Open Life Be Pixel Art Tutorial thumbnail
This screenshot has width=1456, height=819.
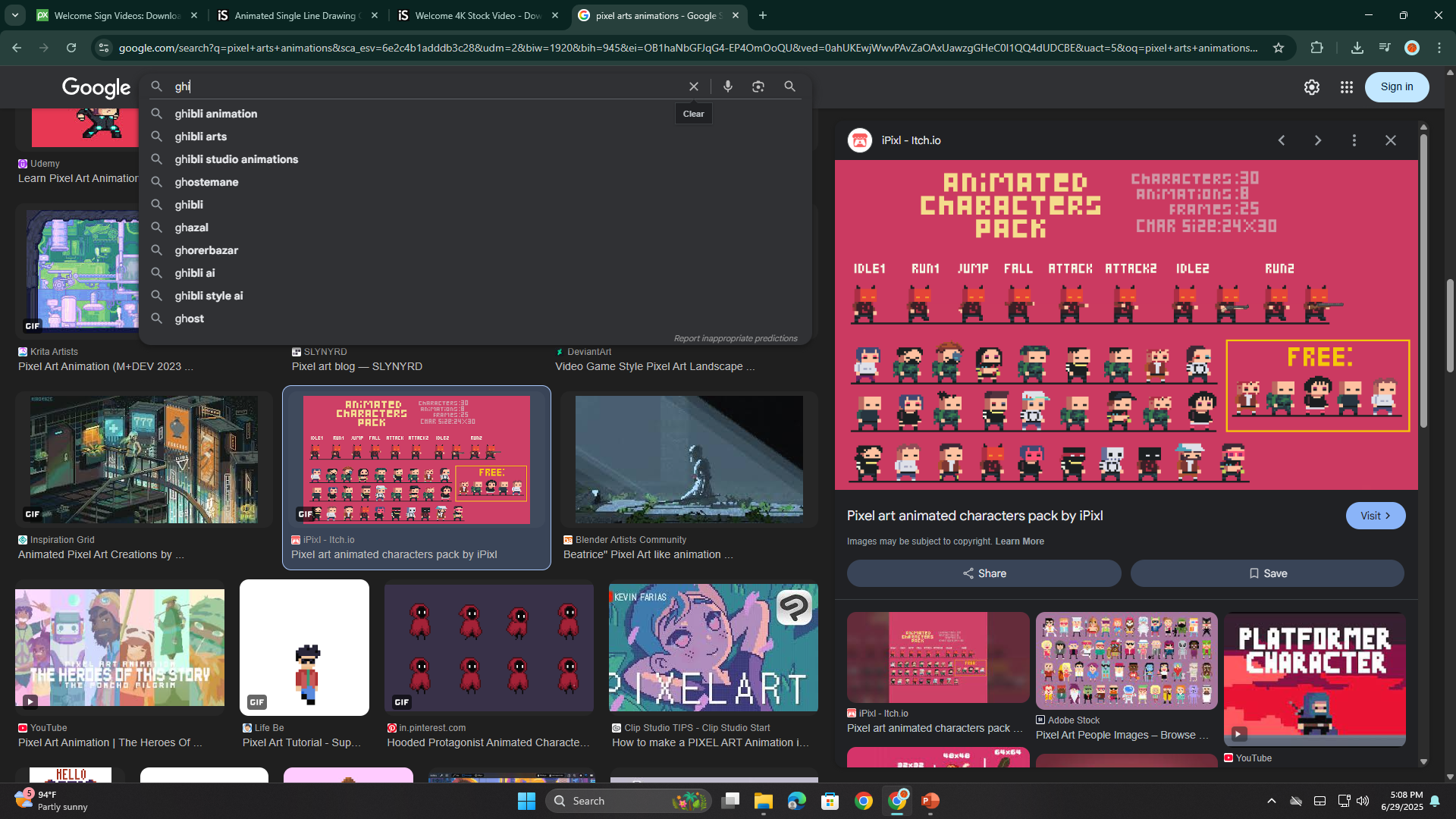pyautogui.click(x=304, y=648)
